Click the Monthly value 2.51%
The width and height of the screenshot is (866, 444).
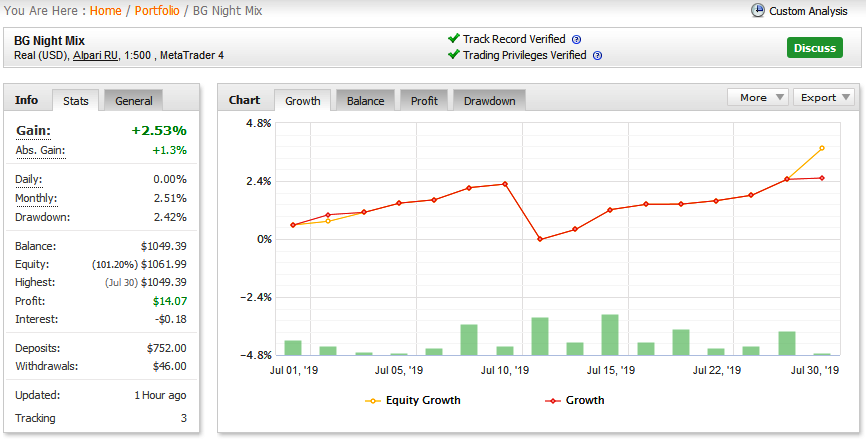pos(170,198)
